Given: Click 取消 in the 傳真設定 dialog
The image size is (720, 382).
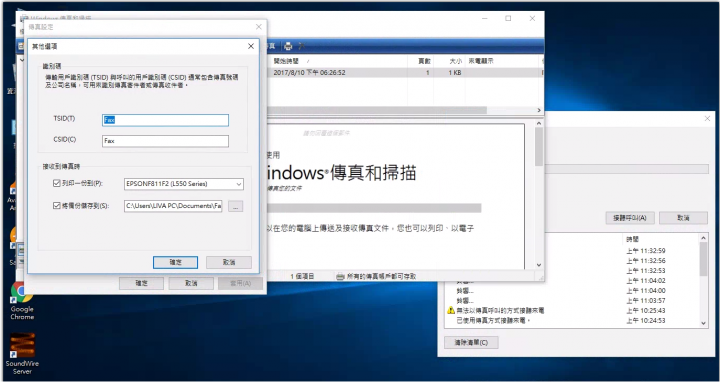Looking at the screenshot, I should pyautogui.click(x=191, y=283).
